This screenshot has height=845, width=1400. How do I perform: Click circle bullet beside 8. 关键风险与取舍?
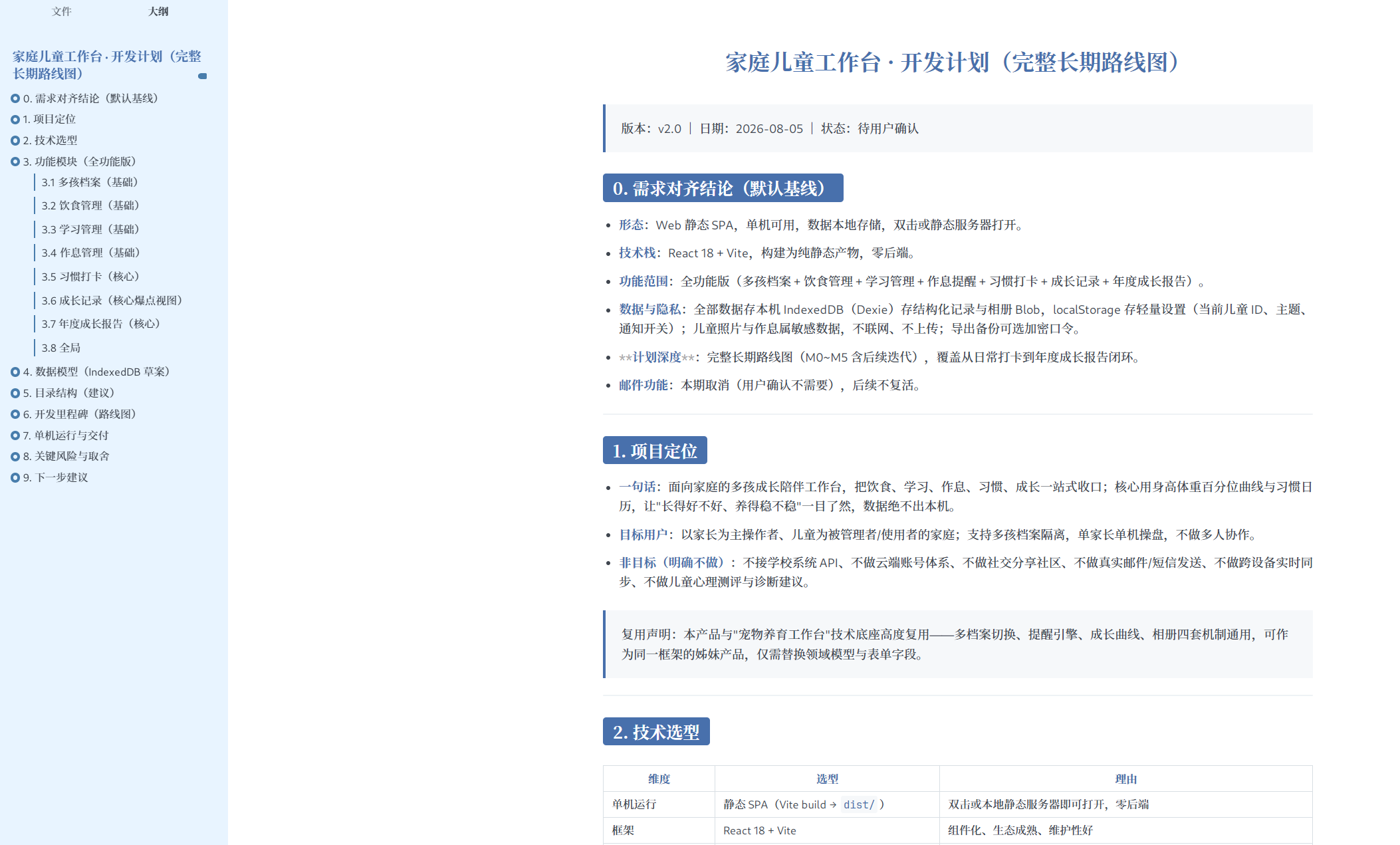pyautogui.click(x=15, y=457)
